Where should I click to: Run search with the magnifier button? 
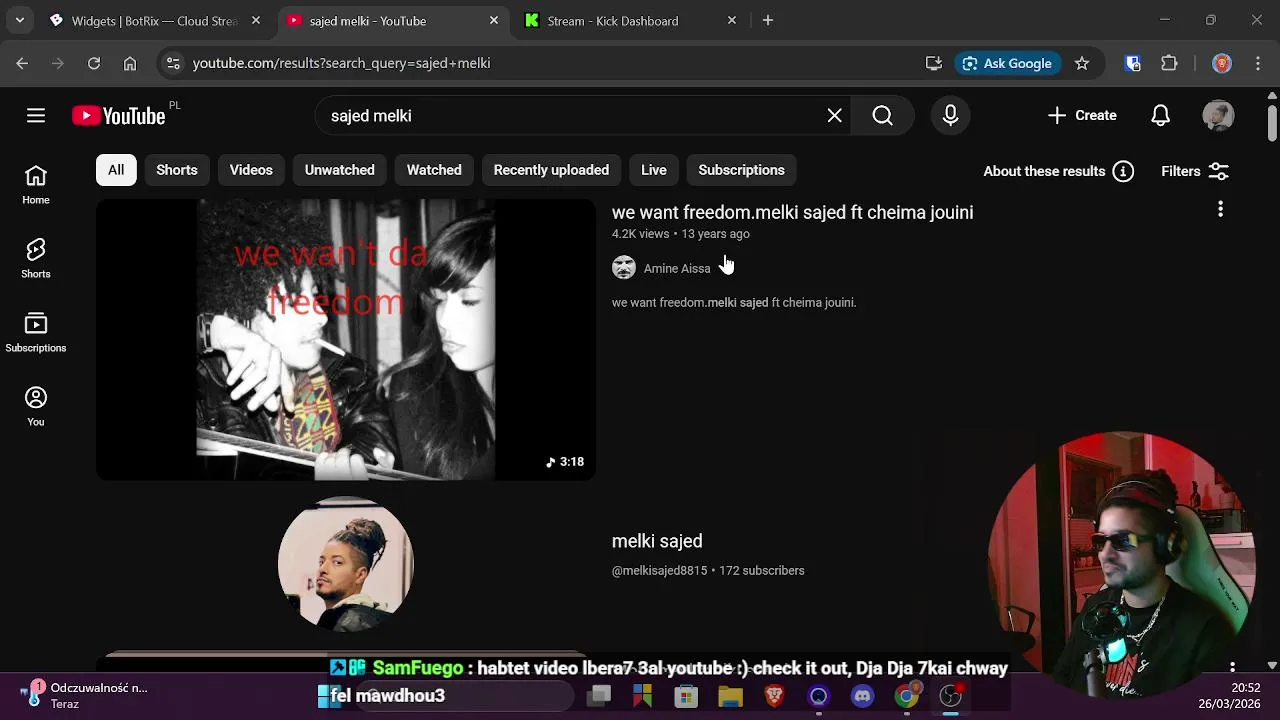[882, 116]
